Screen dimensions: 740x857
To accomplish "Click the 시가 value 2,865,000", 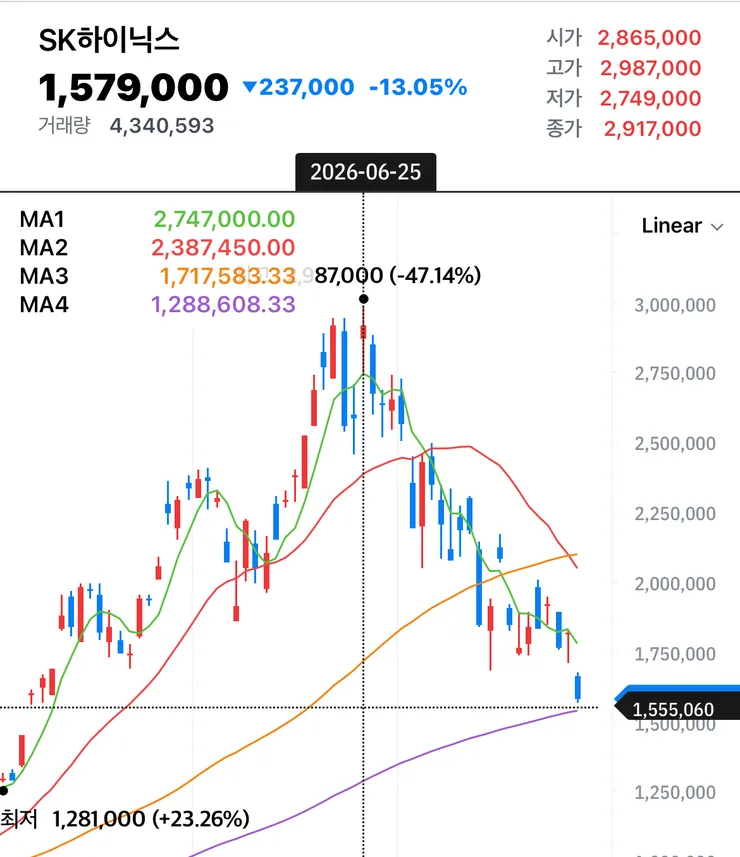I will (649, 38).
